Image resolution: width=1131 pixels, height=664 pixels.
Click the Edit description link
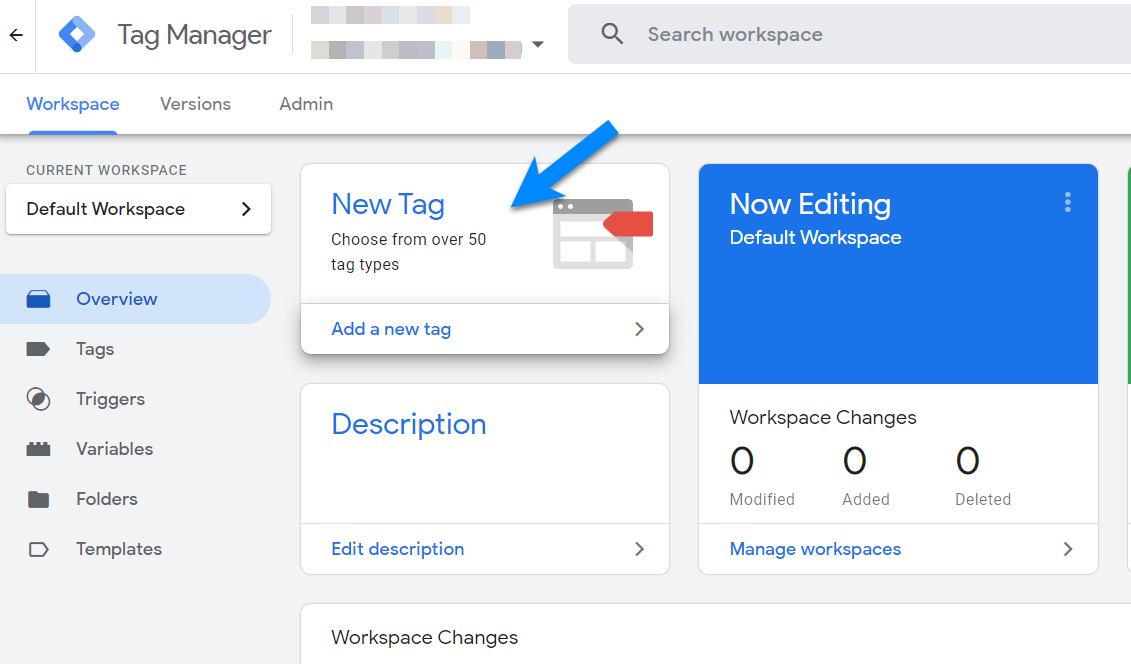(x=397, y=549)
